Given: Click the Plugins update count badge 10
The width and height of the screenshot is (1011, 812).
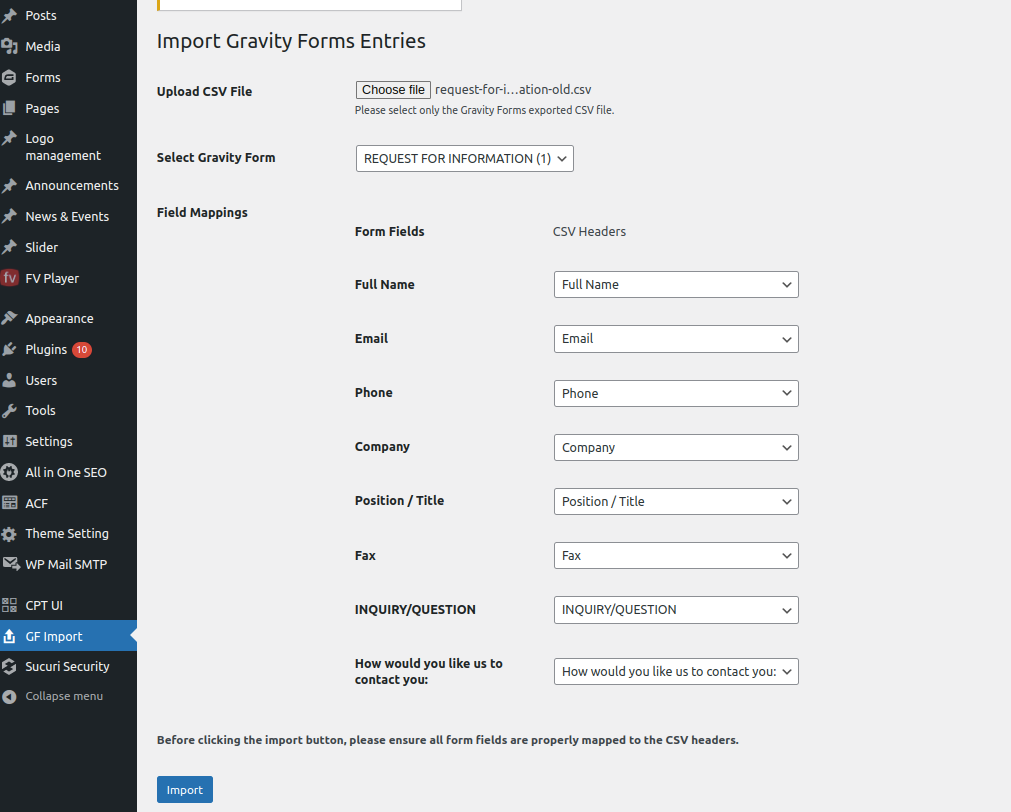Looking at the screenshot, I should point(82,350).
